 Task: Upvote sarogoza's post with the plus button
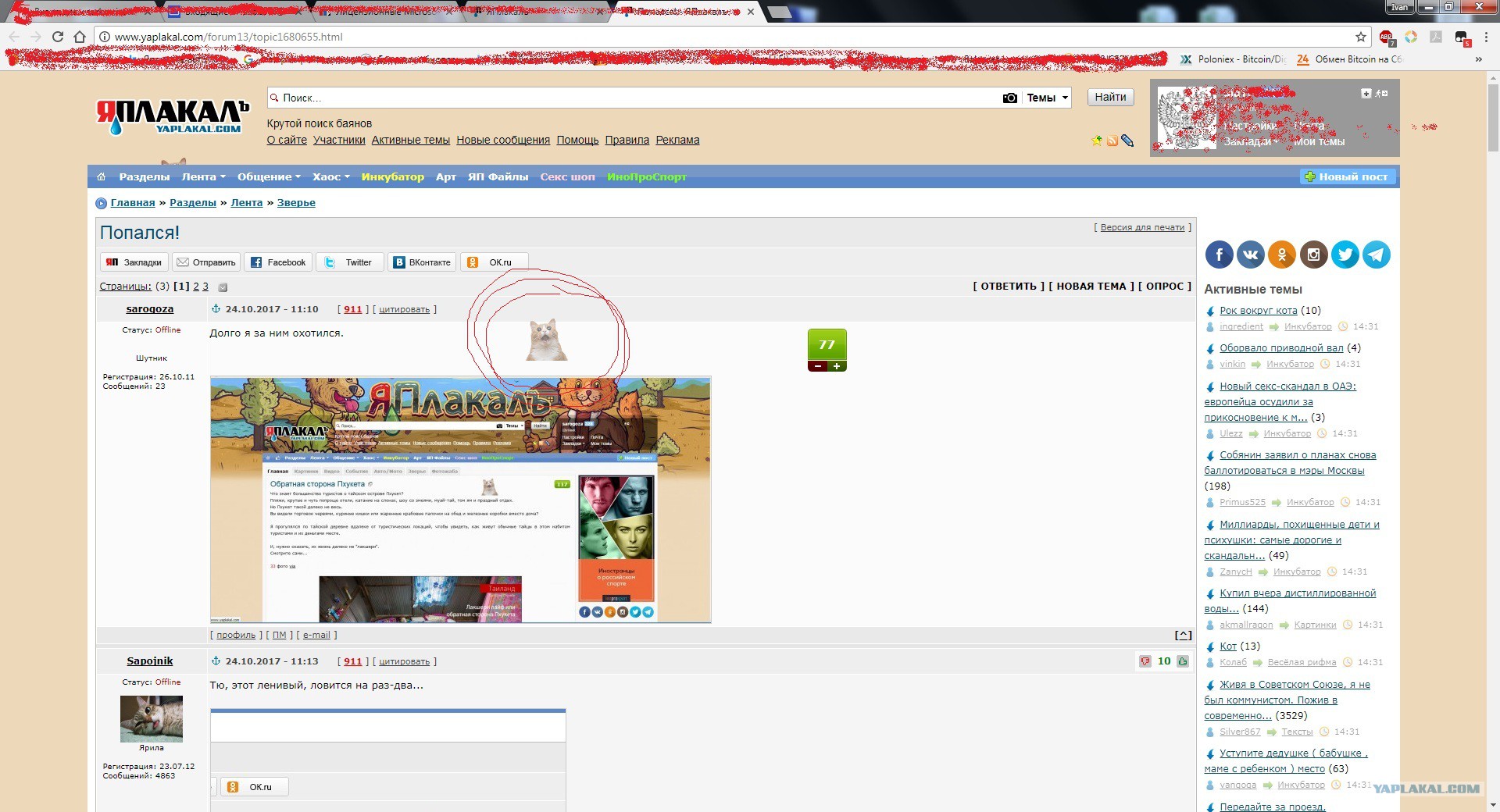tap(837, 366)
